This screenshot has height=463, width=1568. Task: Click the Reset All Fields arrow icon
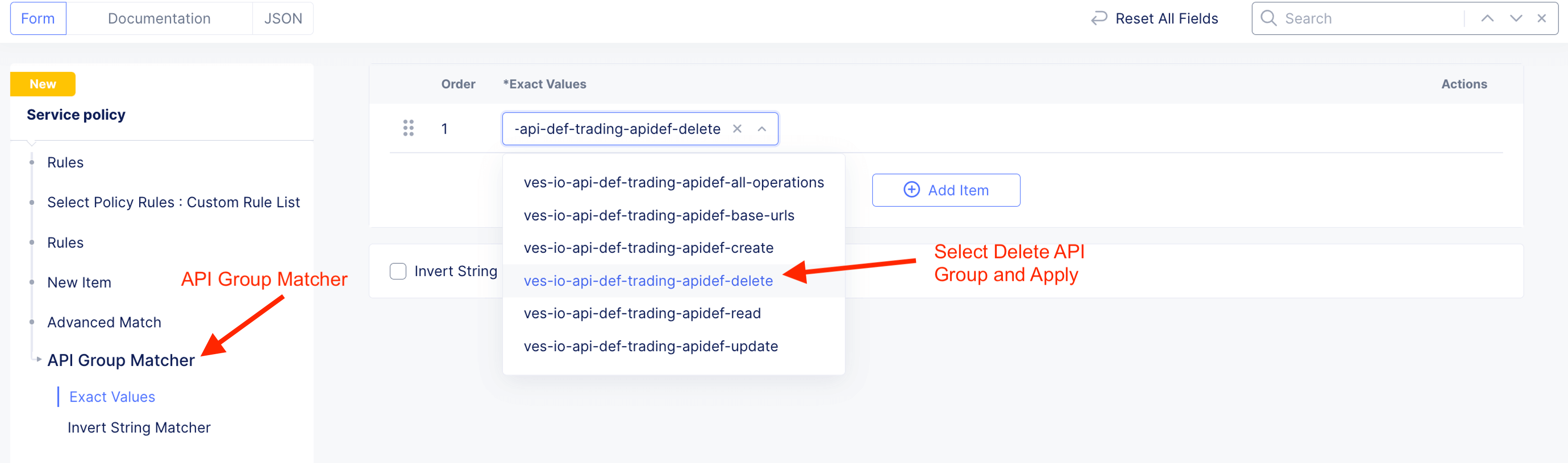point(1099,18)
